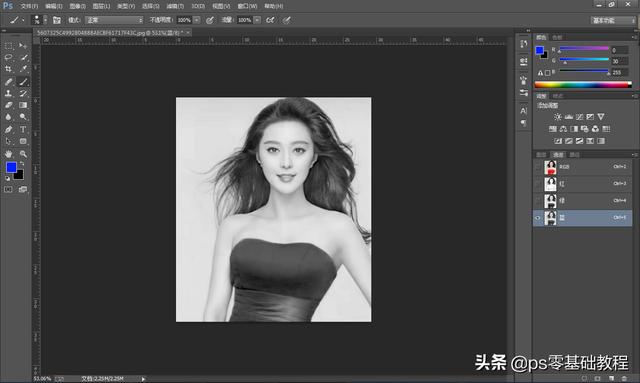Select the Hand tool
The width and height of the screenshot is (640, 383).
8,154
